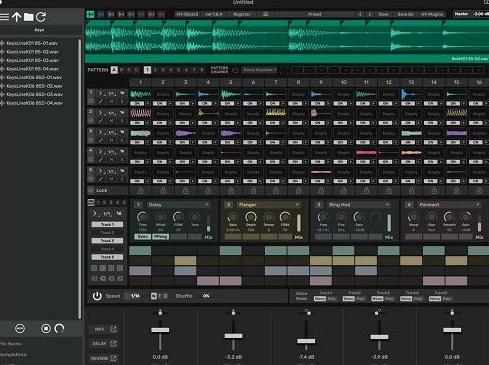This screenshot has height=365, width=489.
Task: Set Track1 voice mode to Mono
Action: pyautogui.click(x=320, y=299)
